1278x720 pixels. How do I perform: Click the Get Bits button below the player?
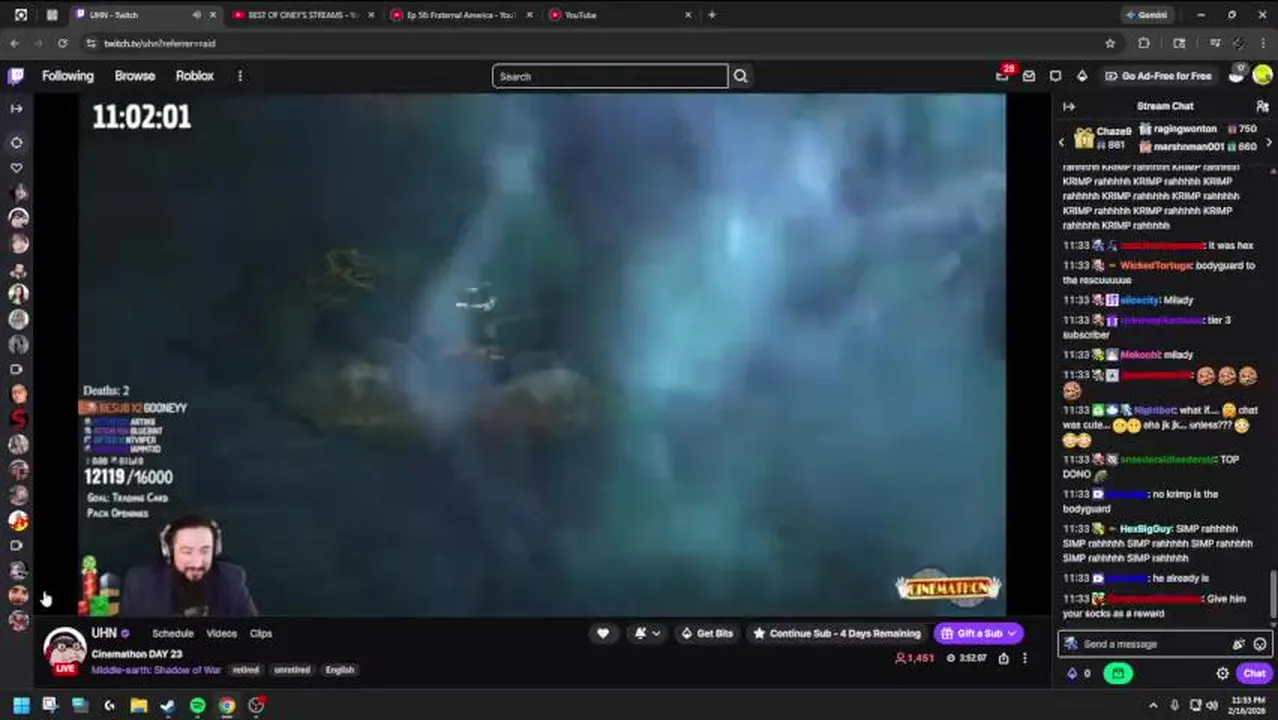coord(707,633)
